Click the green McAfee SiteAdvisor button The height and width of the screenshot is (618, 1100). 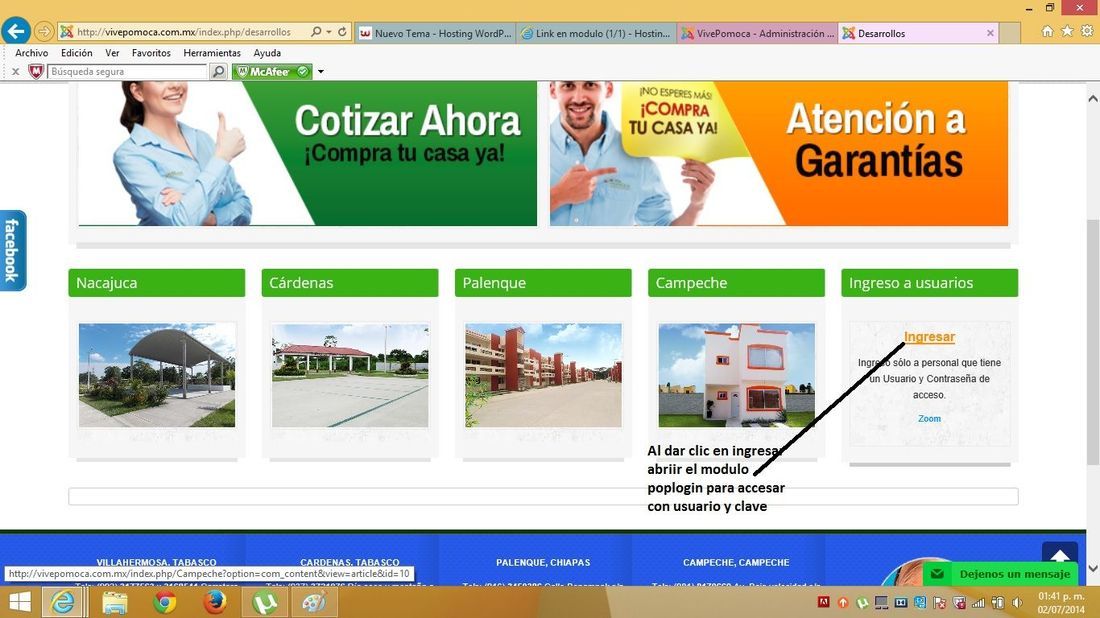coord(272,72)
